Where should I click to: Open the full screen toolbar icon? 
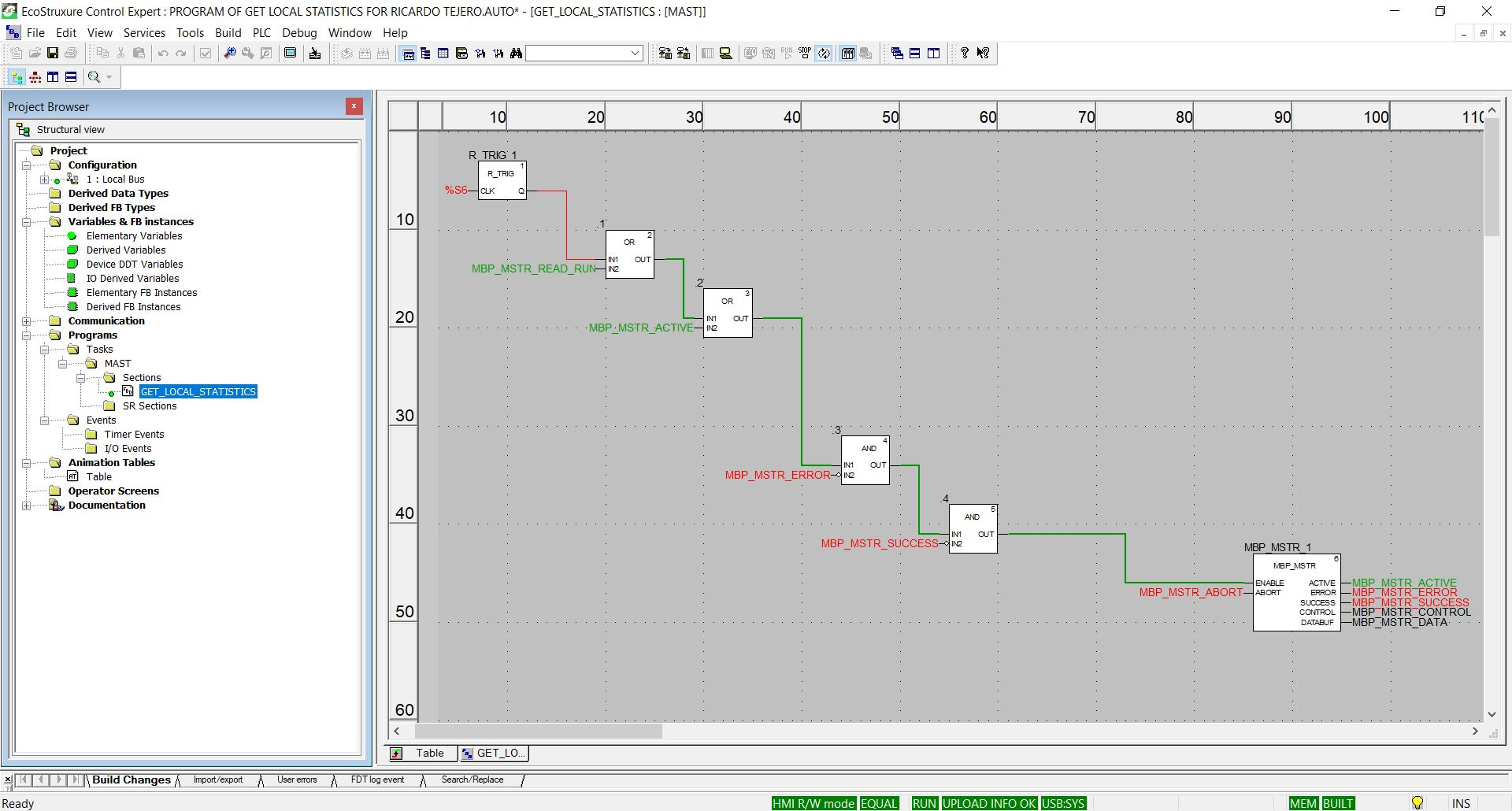pos(291,53)
